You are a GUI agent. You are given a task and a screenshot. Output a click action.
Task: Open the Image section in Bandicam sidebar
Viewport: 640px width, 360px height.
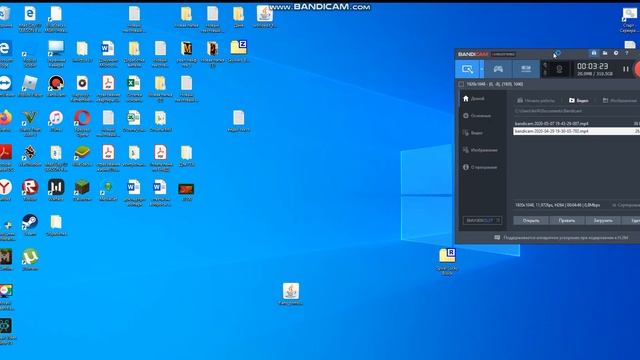tap(480, 150)
